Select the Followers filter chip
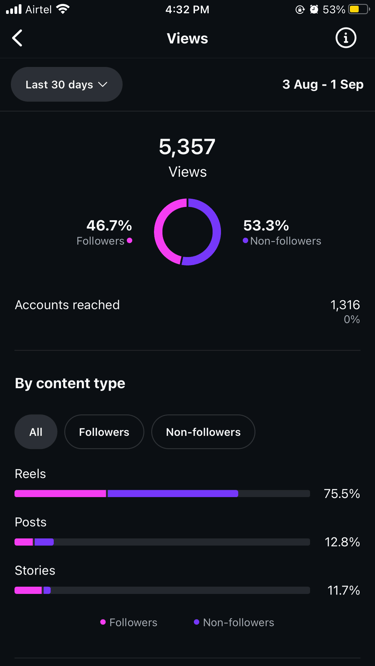The width and height of the screenshot is (375, 666). 104,432
